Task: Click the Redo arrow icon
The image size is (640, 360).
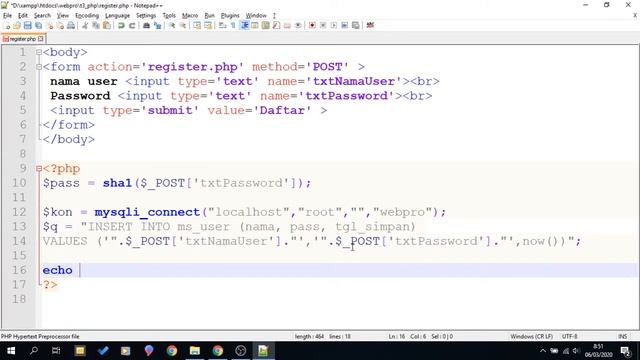Action: coord(132,26)
